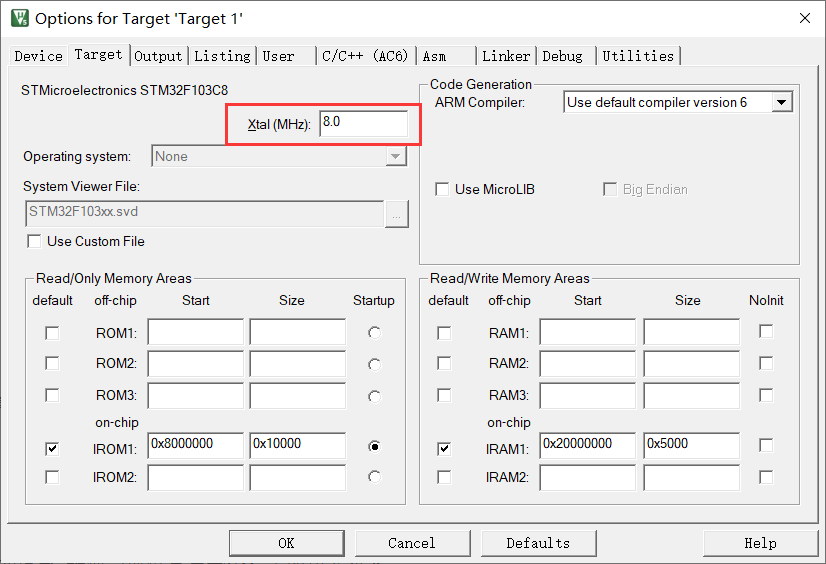Select IROM1 Startup radio button
This screenshot has height=564, width=826.
click(375, 447)
